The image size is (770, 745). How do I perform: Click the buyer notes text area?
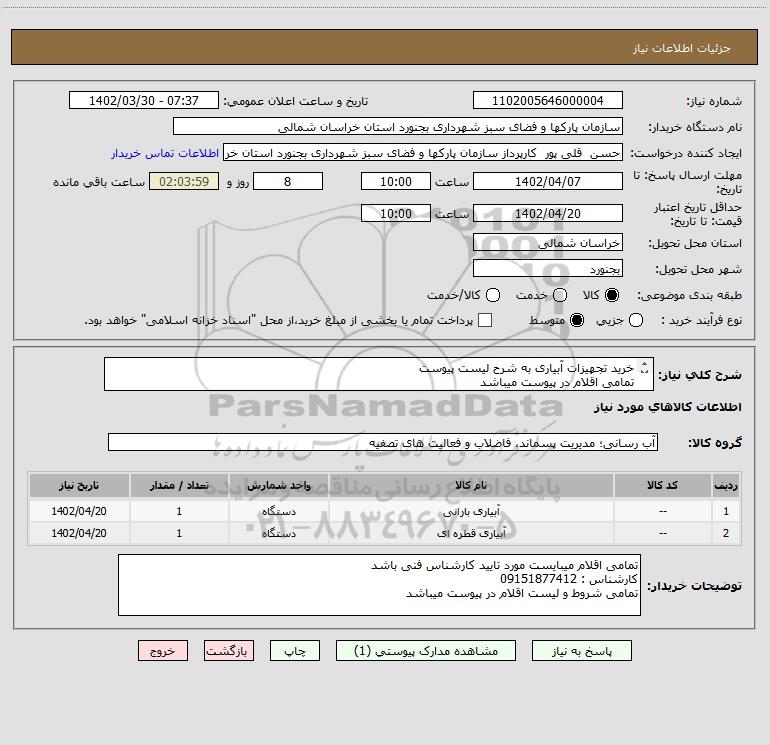[x=379, y=585]
